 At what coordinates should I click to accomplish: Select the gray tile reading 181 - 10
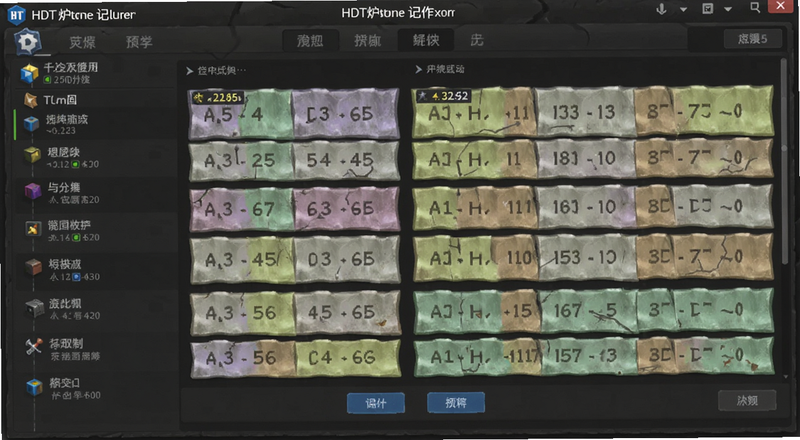point(586,159)
